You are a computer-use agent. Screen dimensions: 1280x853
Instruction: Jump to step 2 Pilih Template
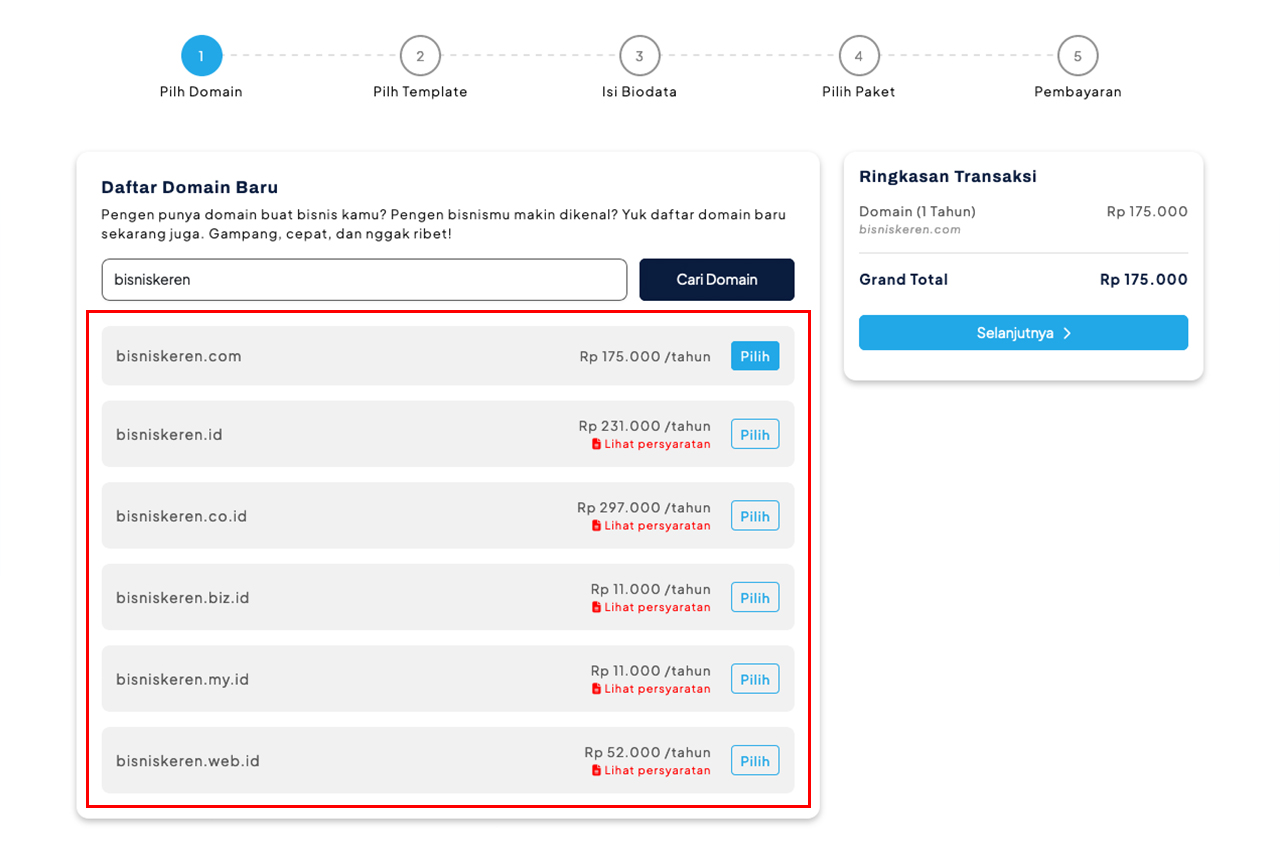pos(420,56)
